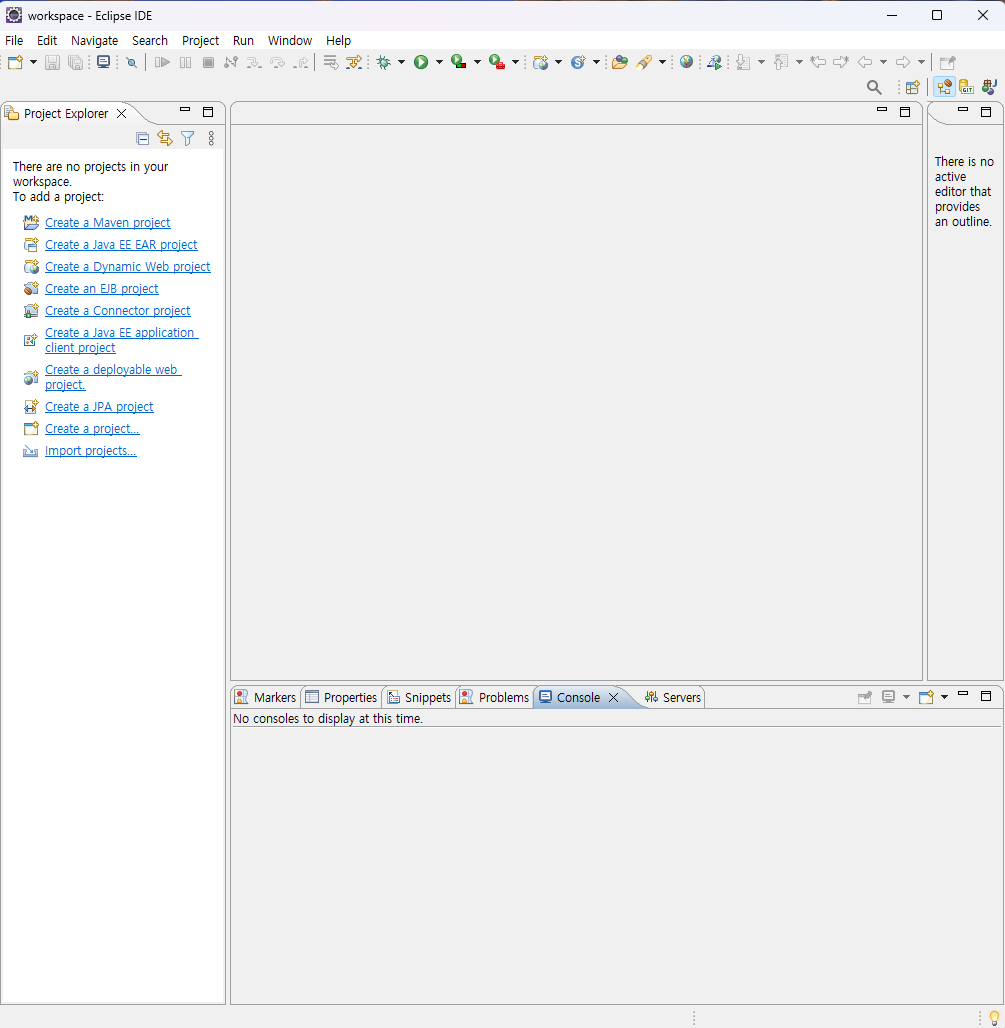Click the Open Type folder icon

pyautogui.click(x=620, y=62)
